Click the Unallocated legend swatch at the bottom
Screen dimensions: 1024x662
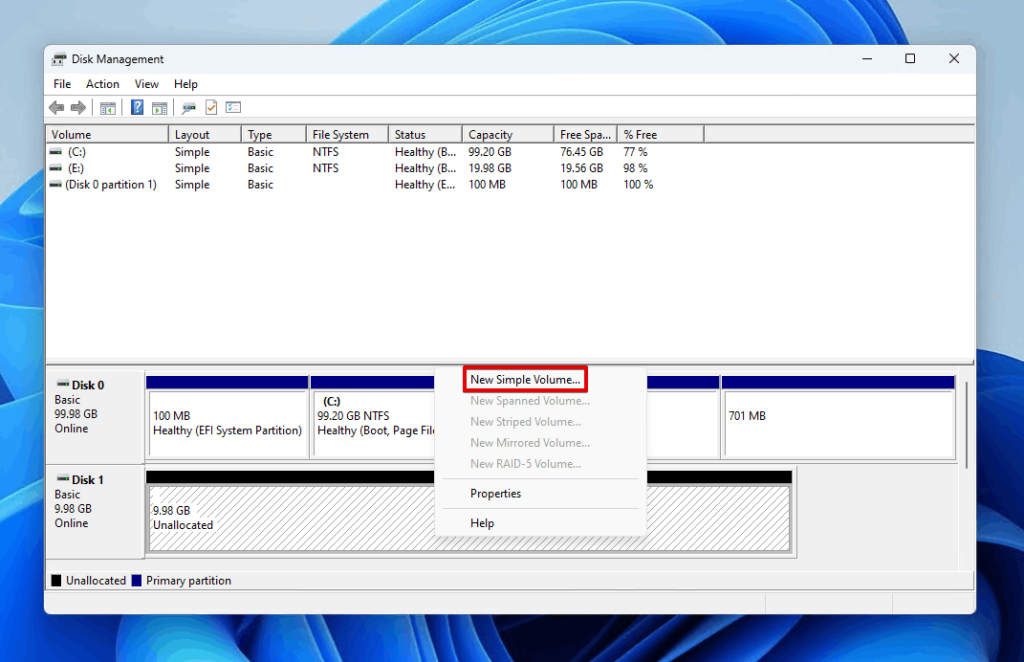(x=56, y=580)
